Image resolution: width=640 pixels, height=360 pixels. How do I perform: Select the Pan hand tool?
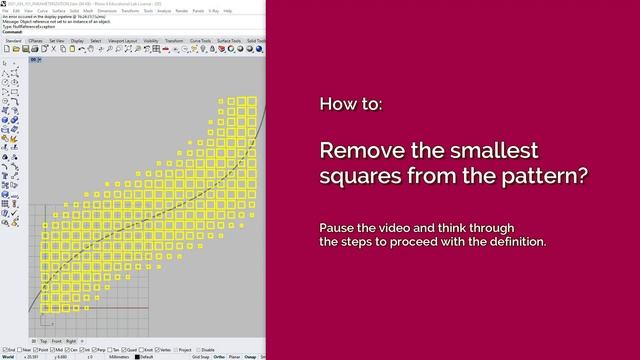(x=91, y=49)
